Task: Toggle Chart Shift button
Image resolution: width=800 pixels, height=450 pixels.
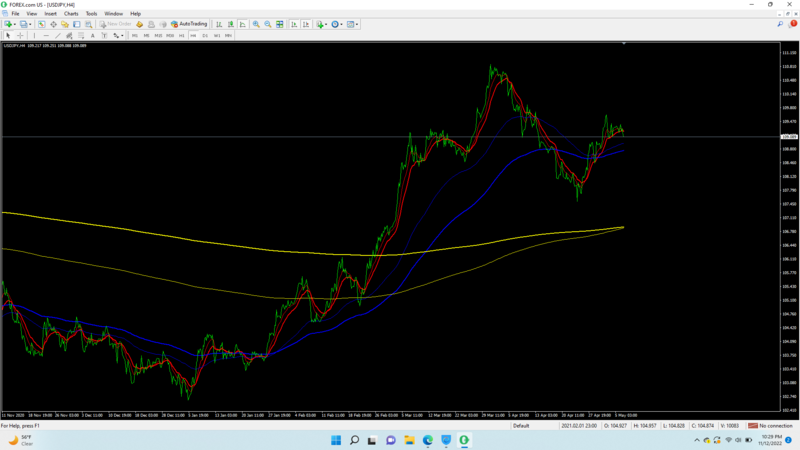Action: 306,24
